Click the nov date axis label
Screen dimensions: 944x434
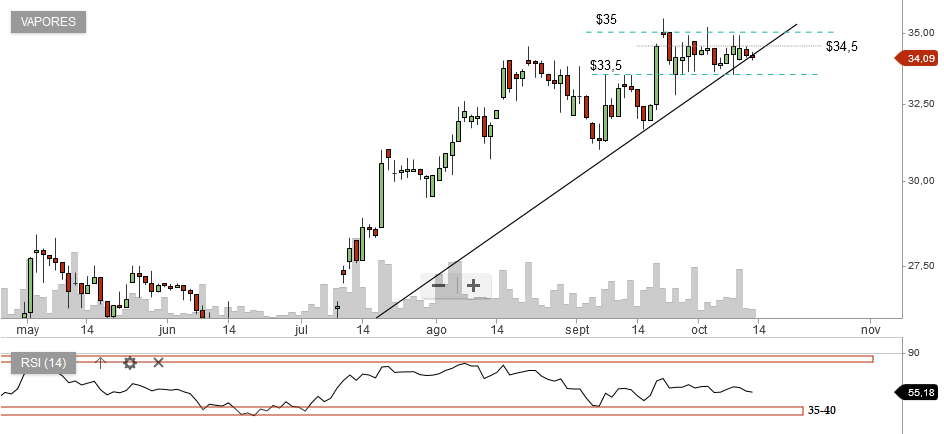coord(869,330)
